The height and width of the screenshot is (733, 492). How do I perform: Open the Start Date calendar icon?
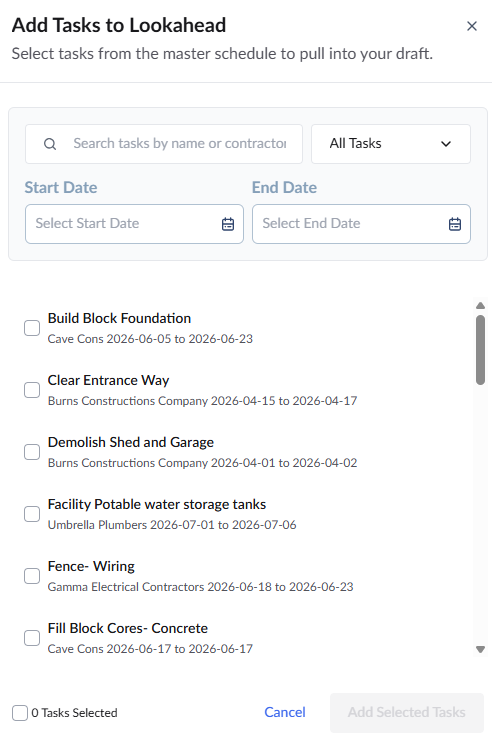pos(228,224)
